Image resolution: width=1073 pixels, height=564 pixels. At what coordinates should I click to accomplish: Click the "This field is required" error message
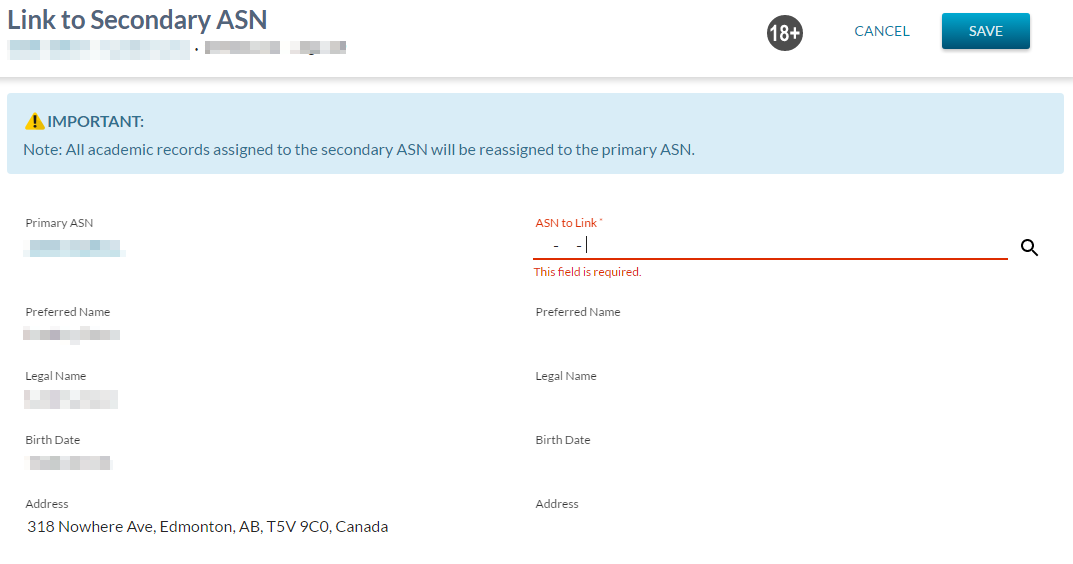click(x=587, y=272)
